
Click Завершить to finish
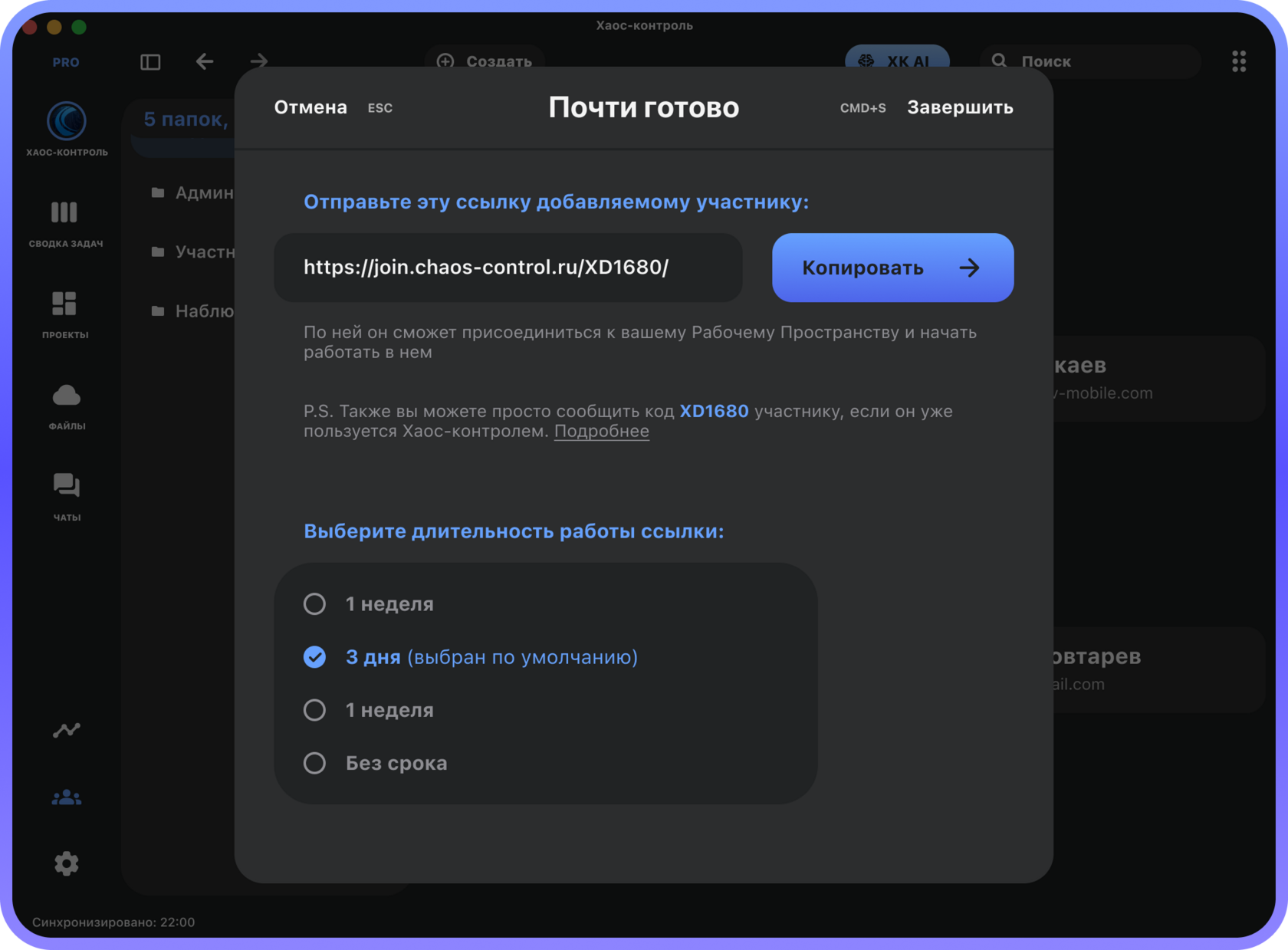(x=960, y=107)
